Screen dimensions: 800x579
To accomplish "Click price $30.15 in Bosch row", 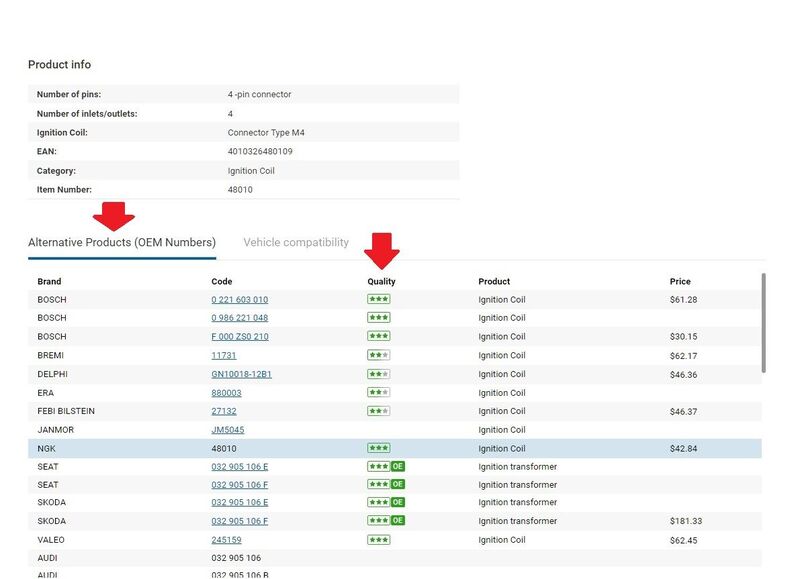I will 683,337.
